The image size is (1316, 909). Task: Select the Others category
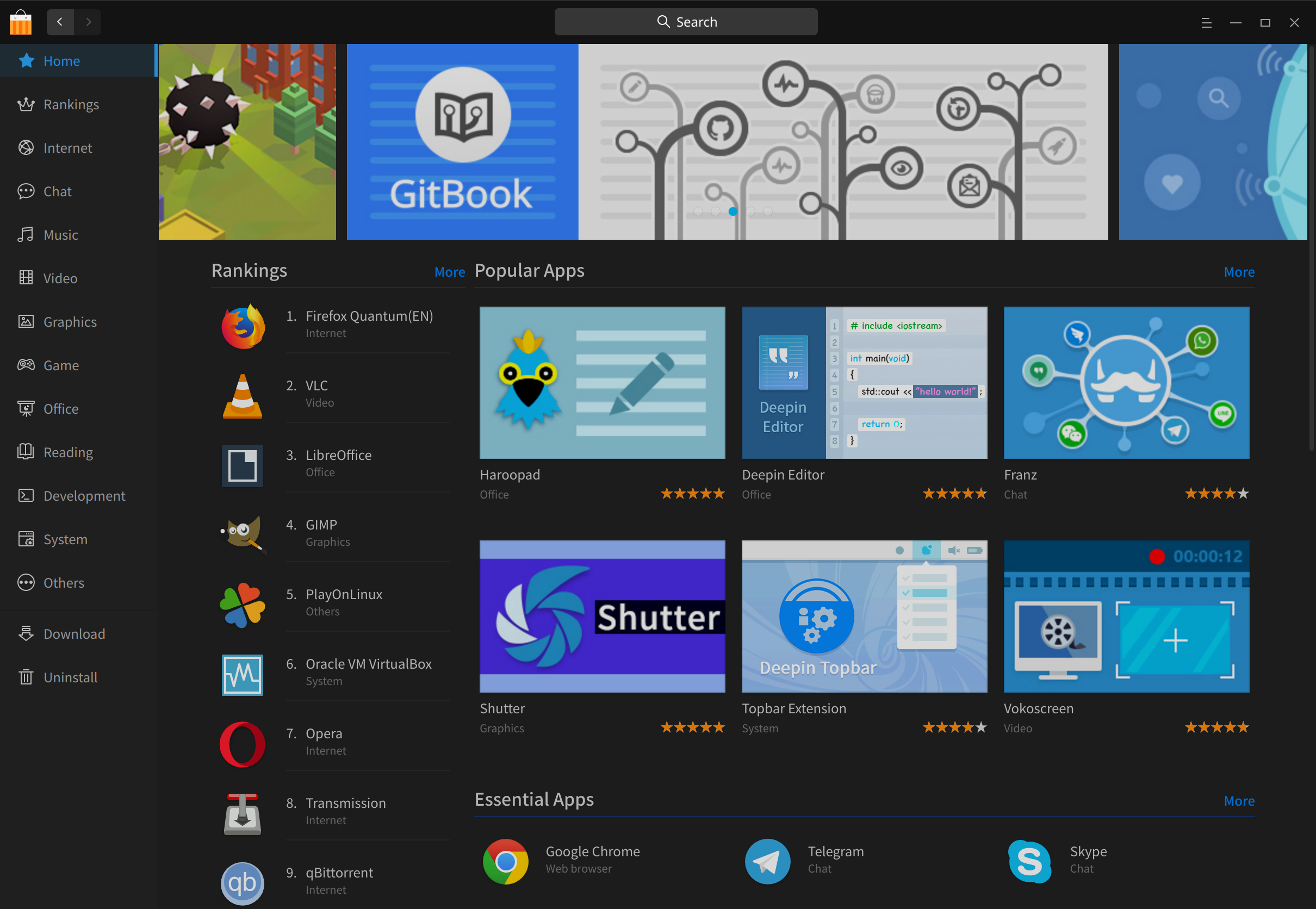click(x=78, y=583)
